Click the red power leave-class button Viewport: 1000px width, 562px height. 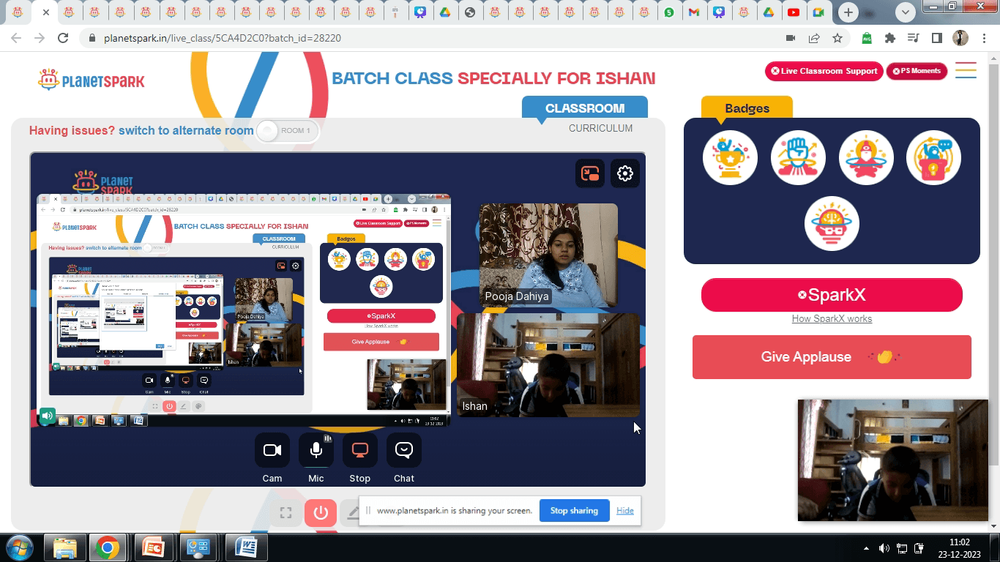(320, 513)
